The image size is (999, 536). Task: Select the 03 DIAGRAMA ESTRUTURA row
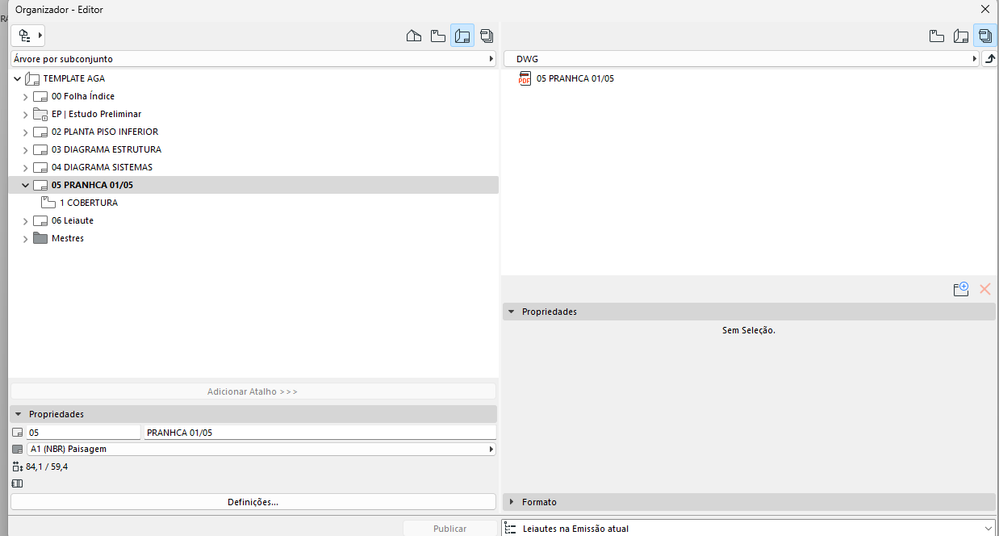pos(253,150)
